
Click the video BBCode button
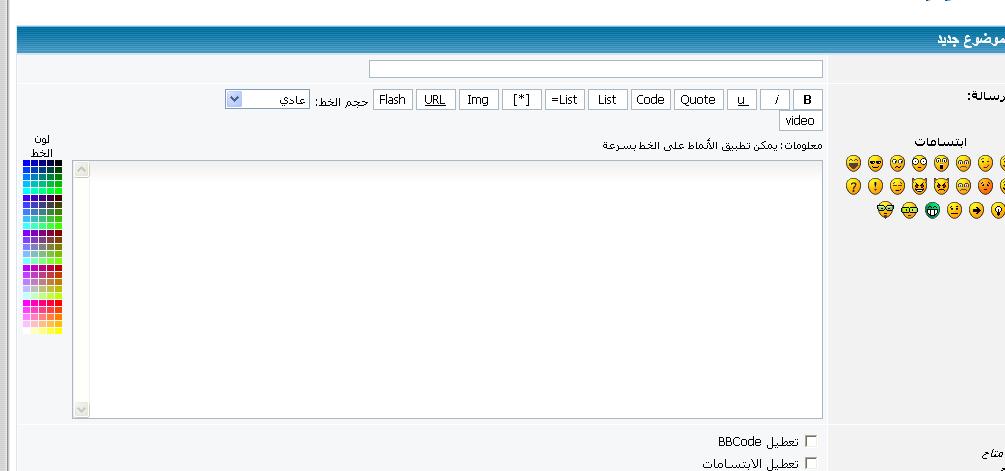pyautogui.click(x=800, y=121)
